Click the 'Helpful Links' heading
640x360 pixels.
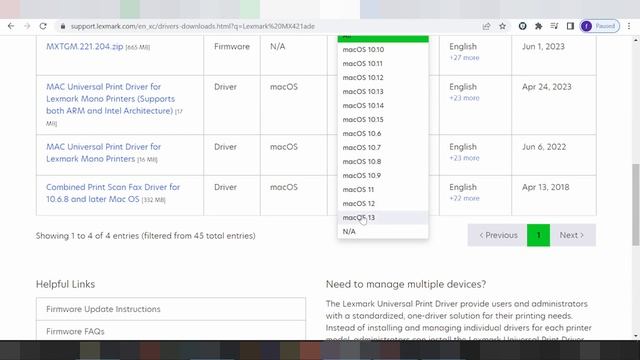tap(65, 284)
